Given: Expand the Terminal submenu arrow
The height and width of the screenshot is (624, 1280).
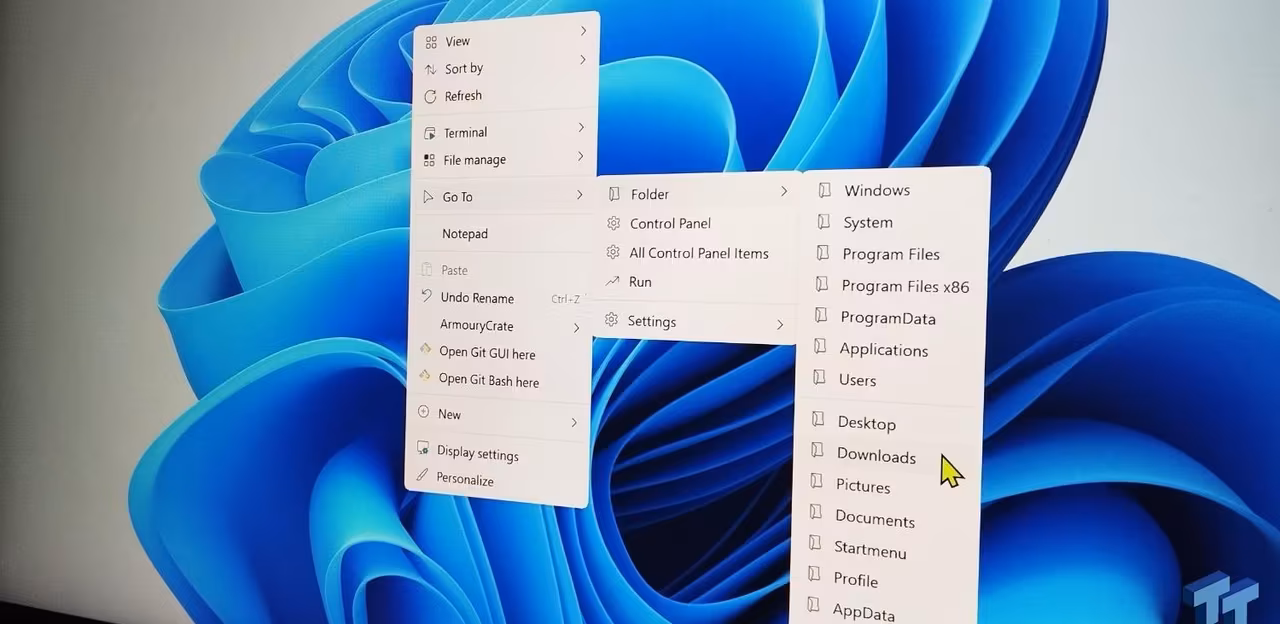Looking at the screenshot, I should [581, 128].
